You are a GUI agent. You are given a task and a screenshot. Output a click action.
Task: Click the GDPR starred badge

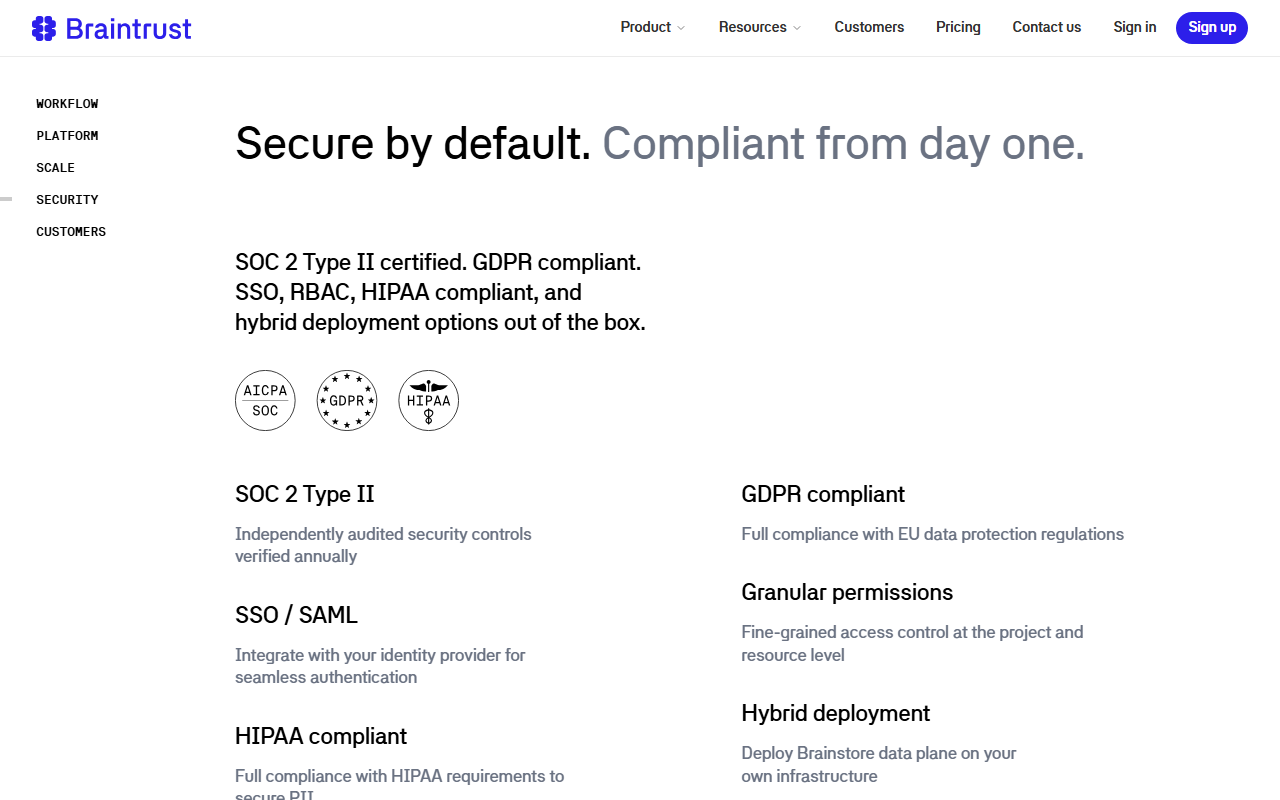pyautogui.click(x=347, y=400)
